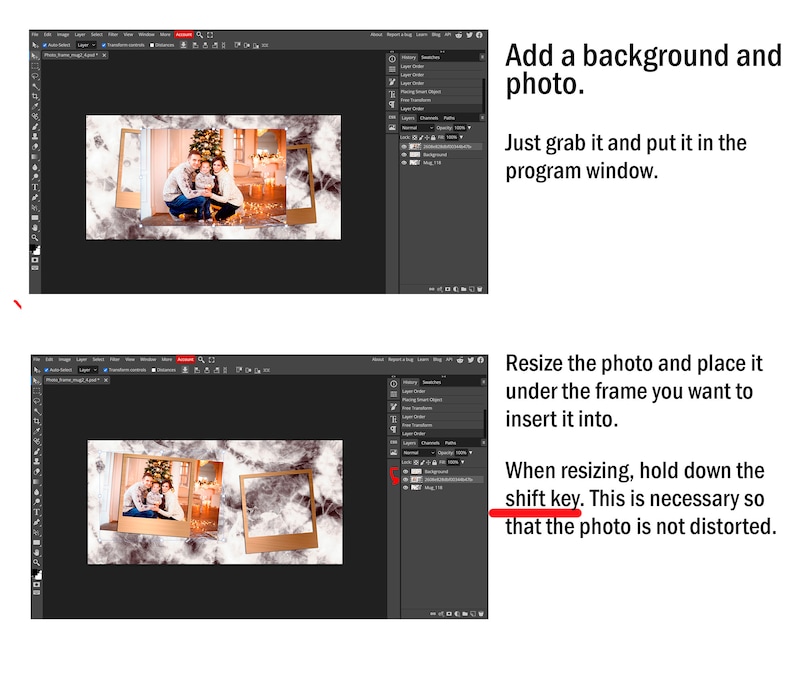Toggle Transform controls checkbox in the lower screenshot

(x=105, y=370)
